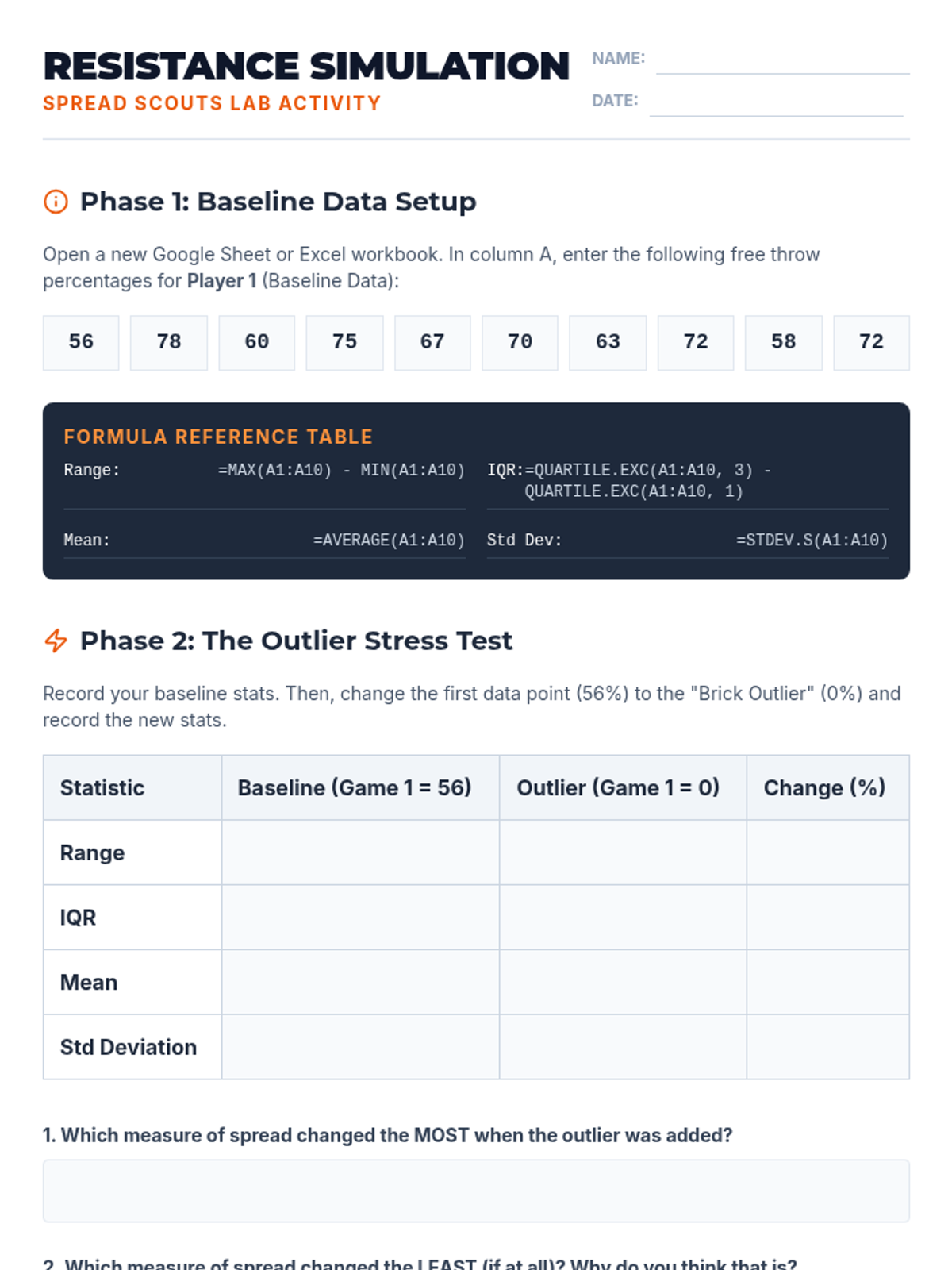Viewport: 952px width, 1270px height.
Task: Click the info icon beside Phase 1
Action: tap(56, 202)
